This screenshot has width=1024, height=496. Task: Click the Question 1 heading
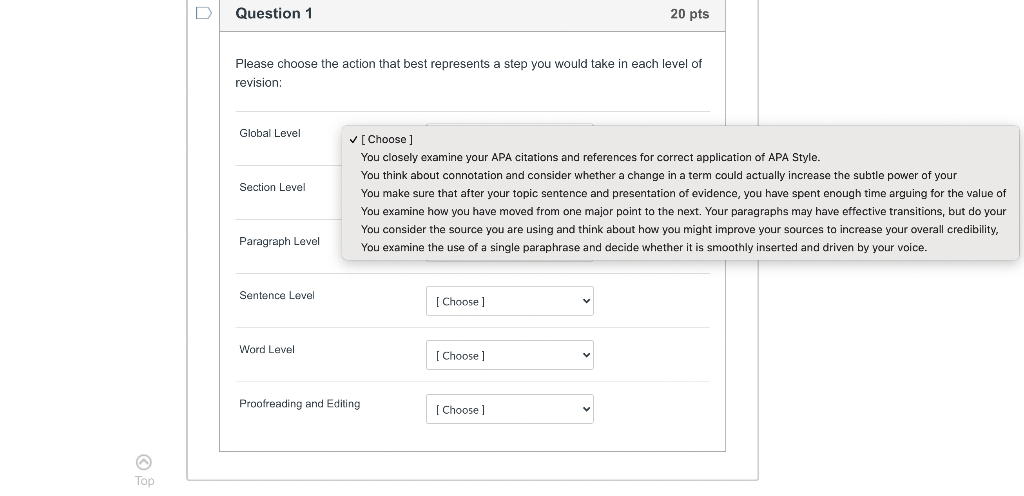(274, 14)
